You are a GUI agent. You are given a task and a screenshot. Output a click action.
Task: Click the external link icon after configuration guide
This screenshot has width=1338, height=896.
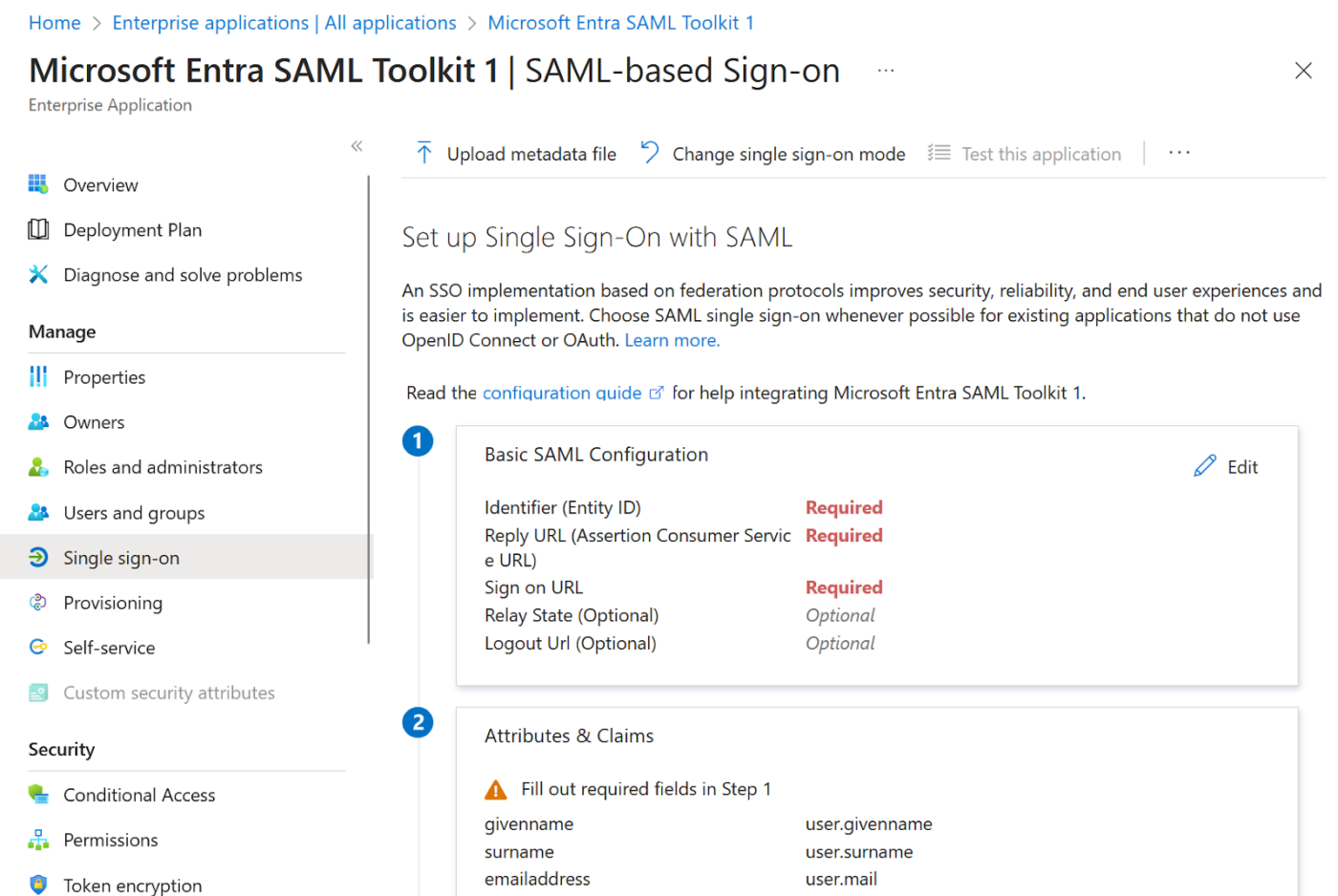point(656,393)
